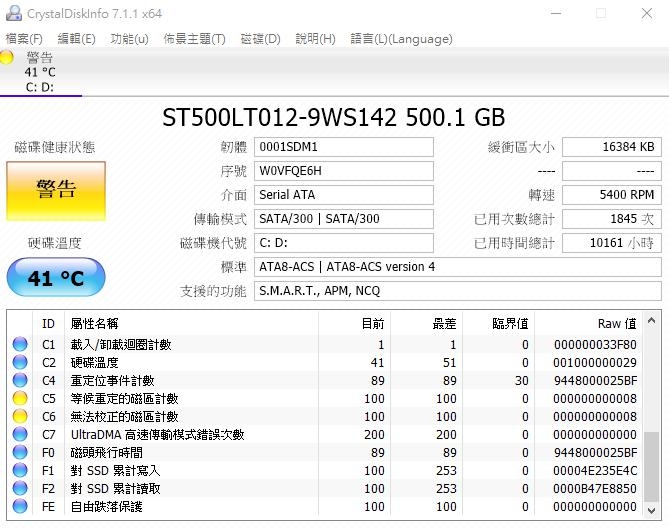Click the drive letter field C: D:
This screenshot has width=669, height=529.
click(344, 243)
